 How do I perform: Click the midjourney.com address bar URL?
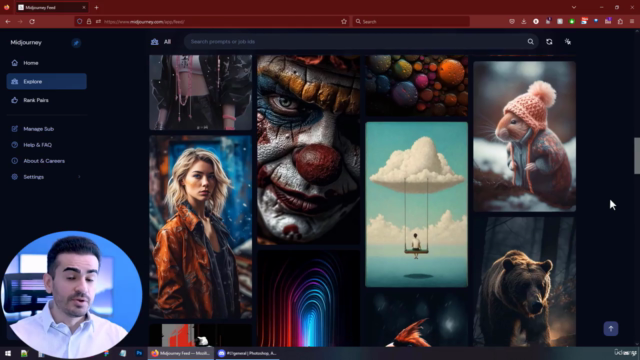pos(144,22)
